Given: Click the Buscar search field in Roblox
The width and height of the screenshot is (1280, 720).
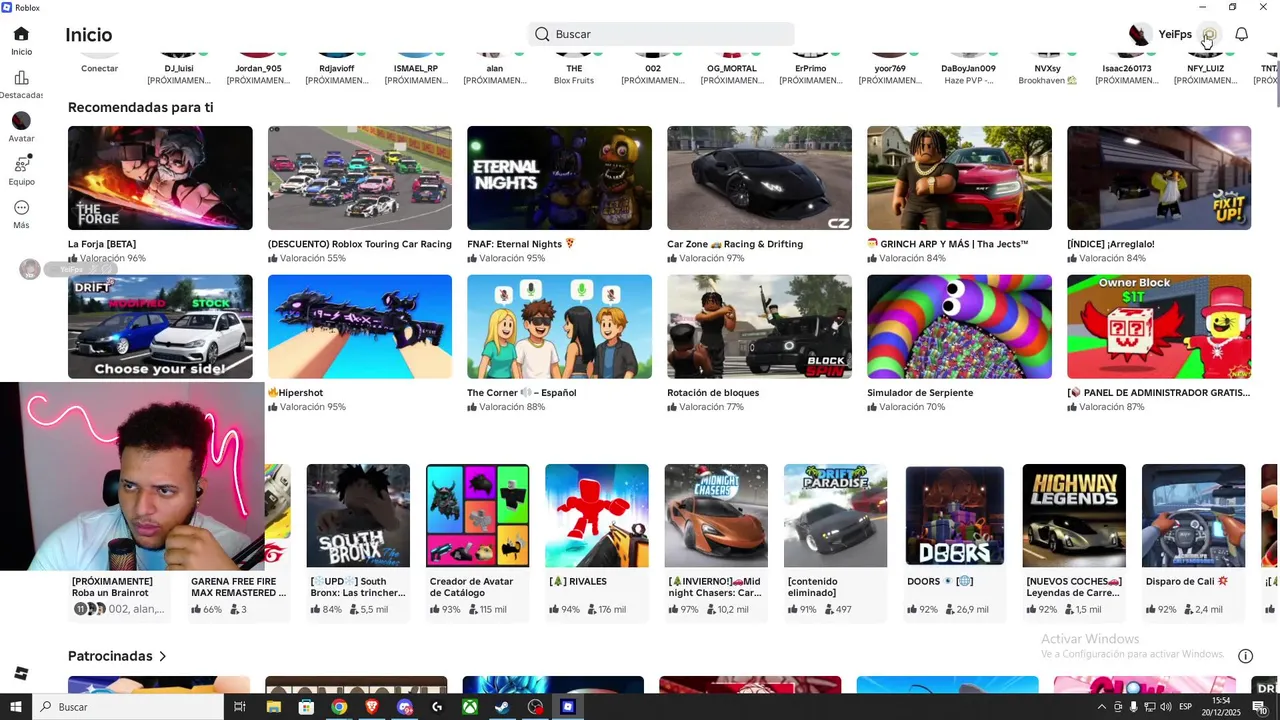Looking at the screenshot, I should click(x=661, y=34).
